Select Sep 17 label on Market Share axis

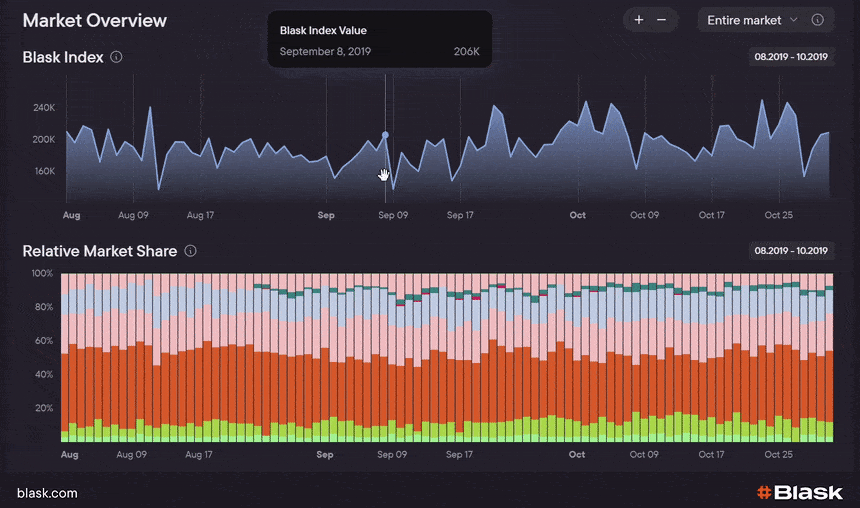click(x=460, y=454)
